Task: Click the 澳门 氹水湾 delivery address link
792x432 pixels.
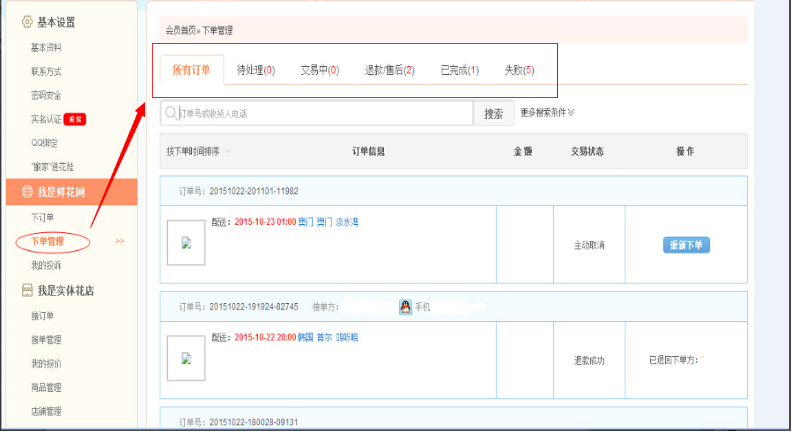Action: [328, 222]
